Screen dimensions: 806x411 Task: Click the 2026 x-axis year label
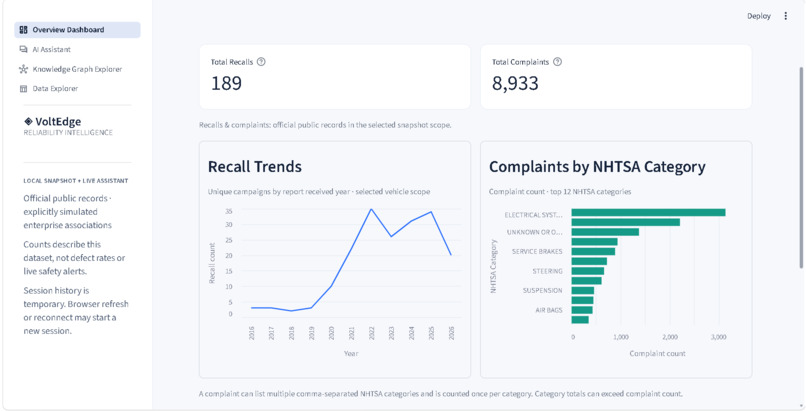pos(451,334)
